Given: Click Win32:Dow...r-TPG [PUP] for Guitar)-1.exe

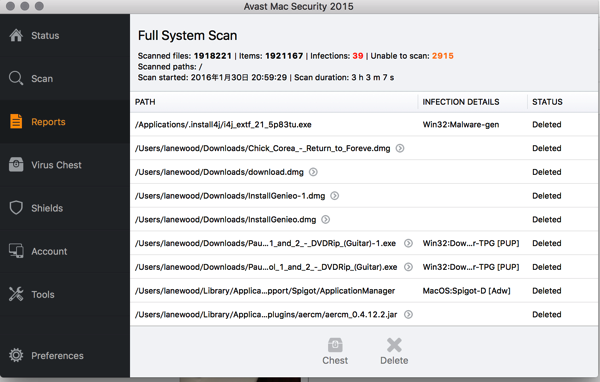Looking at the screenshot, I should 471,243.
